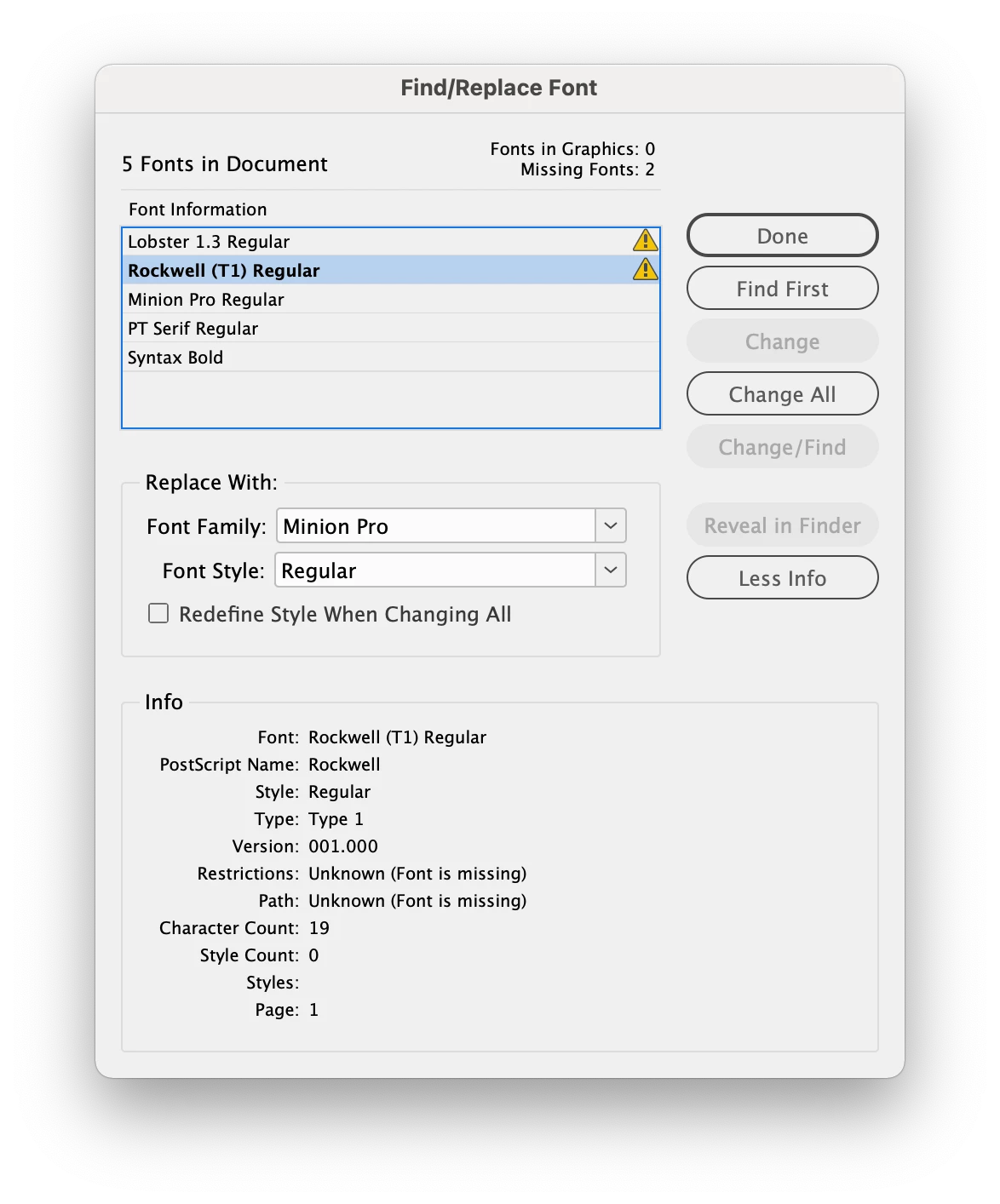This screenshot has height=1204, width=1000.
Task: Click the Missing Fonts: 2 text
Action: click(588, 169)
